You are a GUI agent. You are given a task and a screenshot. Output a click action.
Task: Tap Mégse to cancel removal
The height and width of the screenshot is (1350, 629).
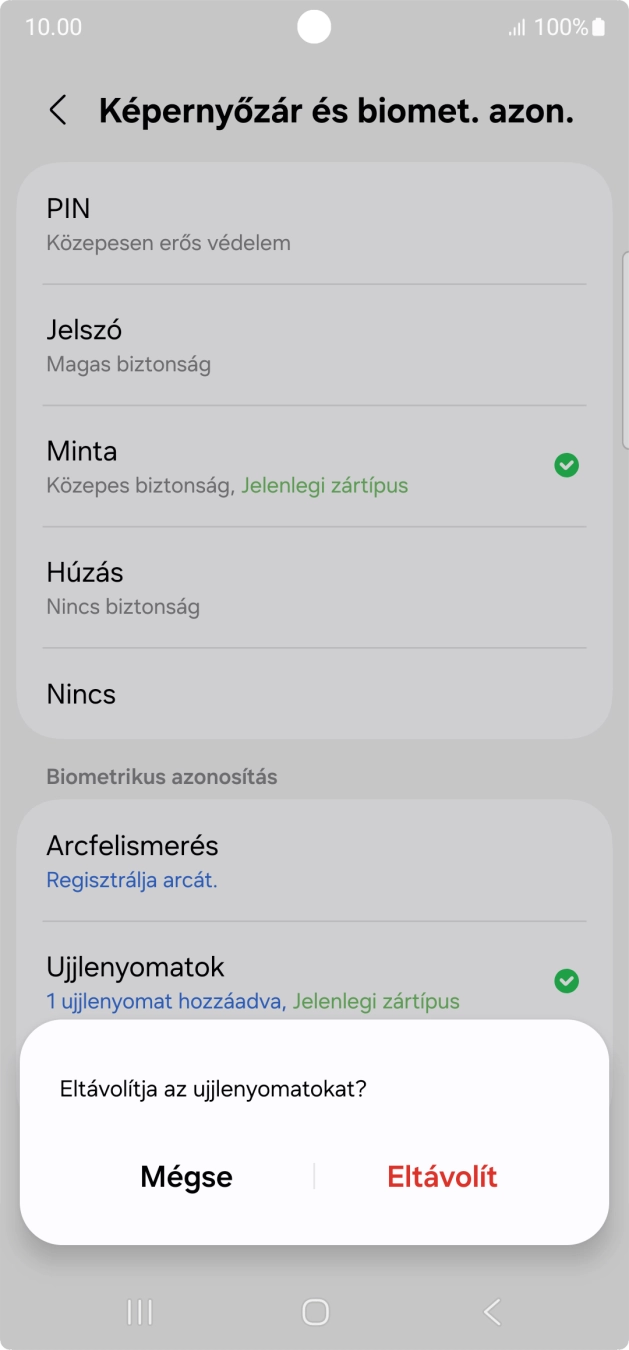pyautogui.click(x=186, y=1176)
